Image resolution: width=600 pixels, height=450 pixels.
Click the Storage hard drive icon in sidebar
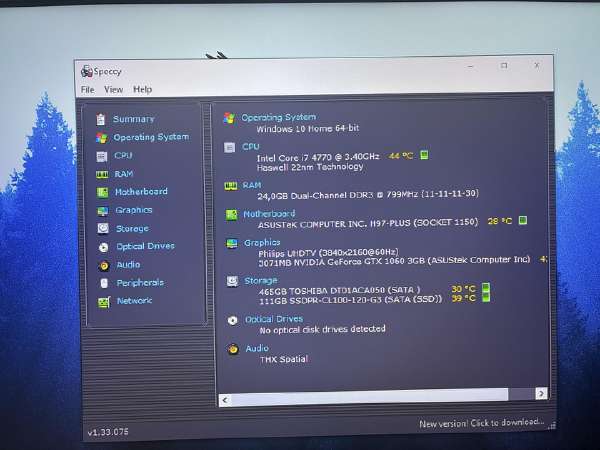[x=103, y=228]
